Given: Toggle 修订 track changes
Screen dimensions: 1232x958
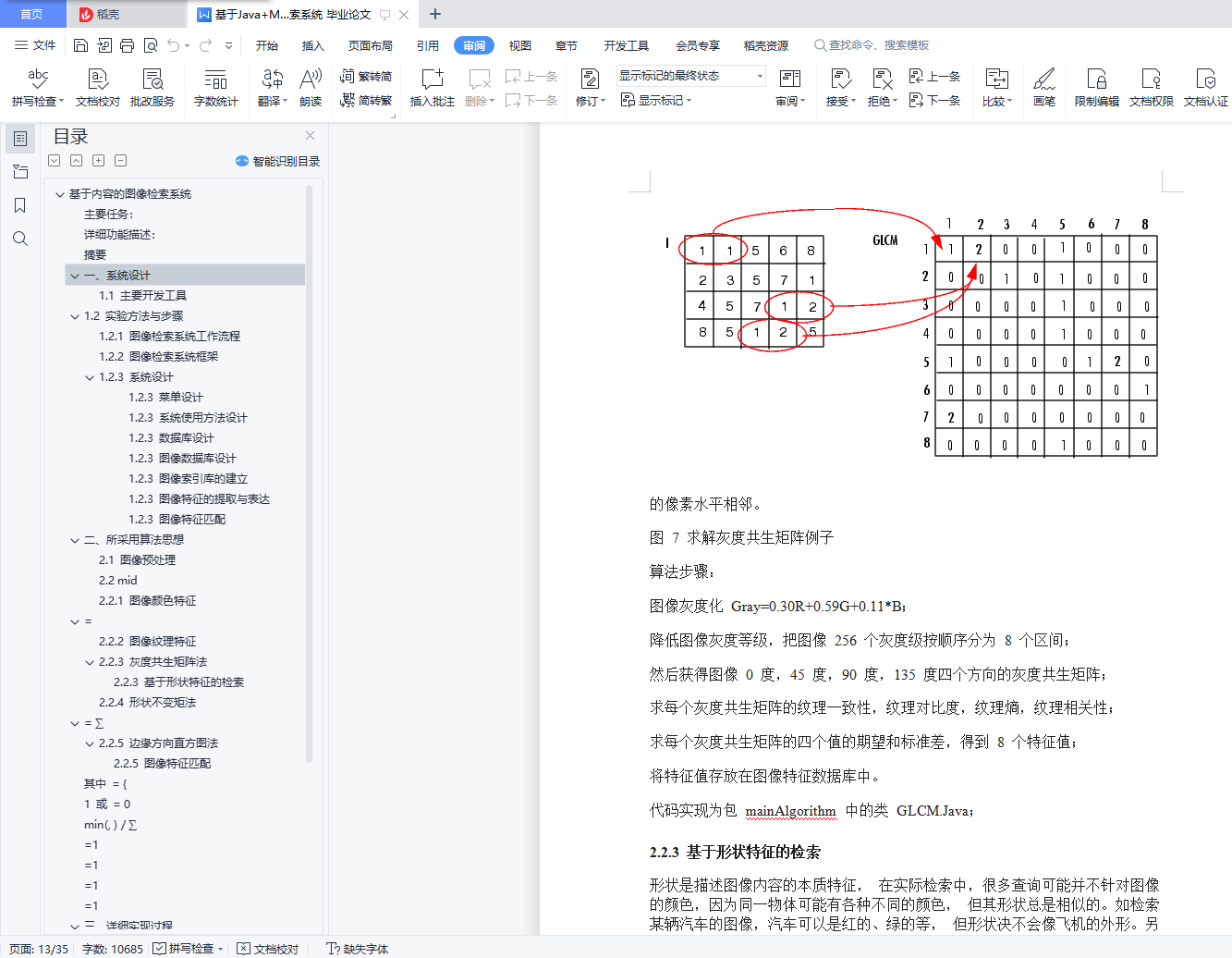Looking at the screenshot, I should coord(590,88).
